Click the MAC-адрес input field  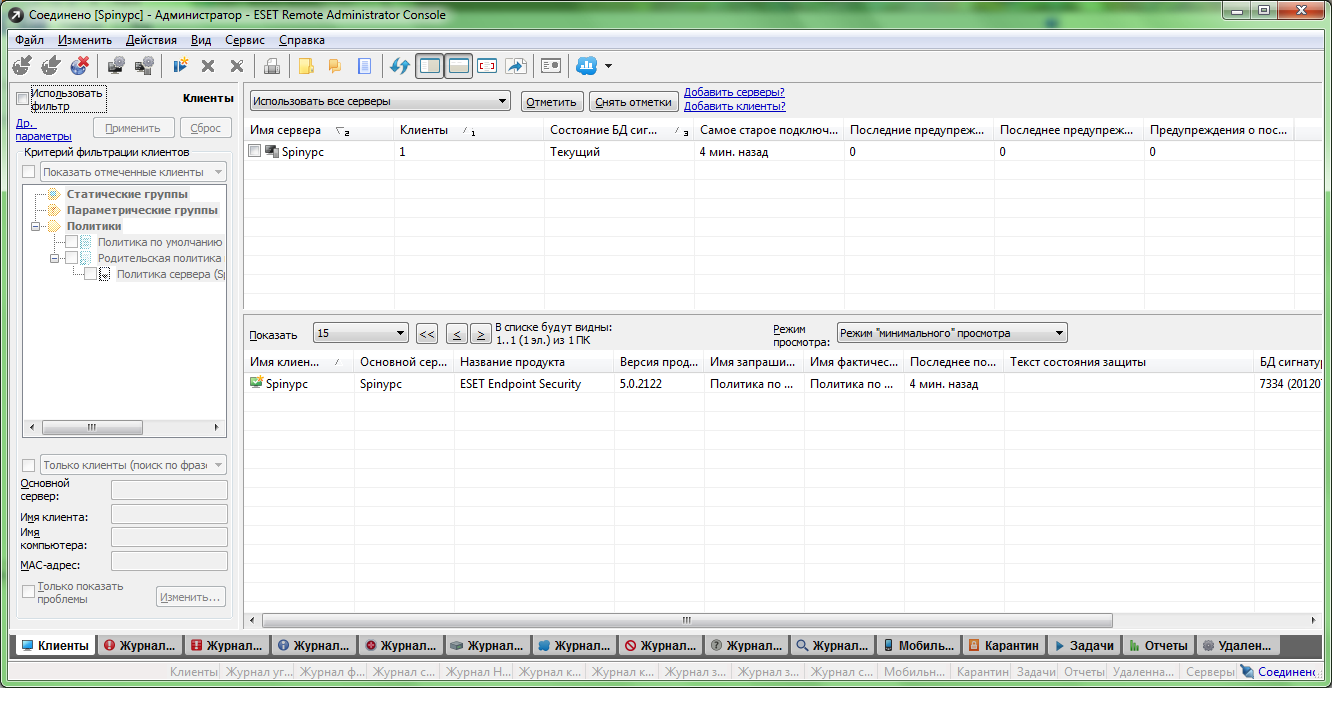click(169, 562)
